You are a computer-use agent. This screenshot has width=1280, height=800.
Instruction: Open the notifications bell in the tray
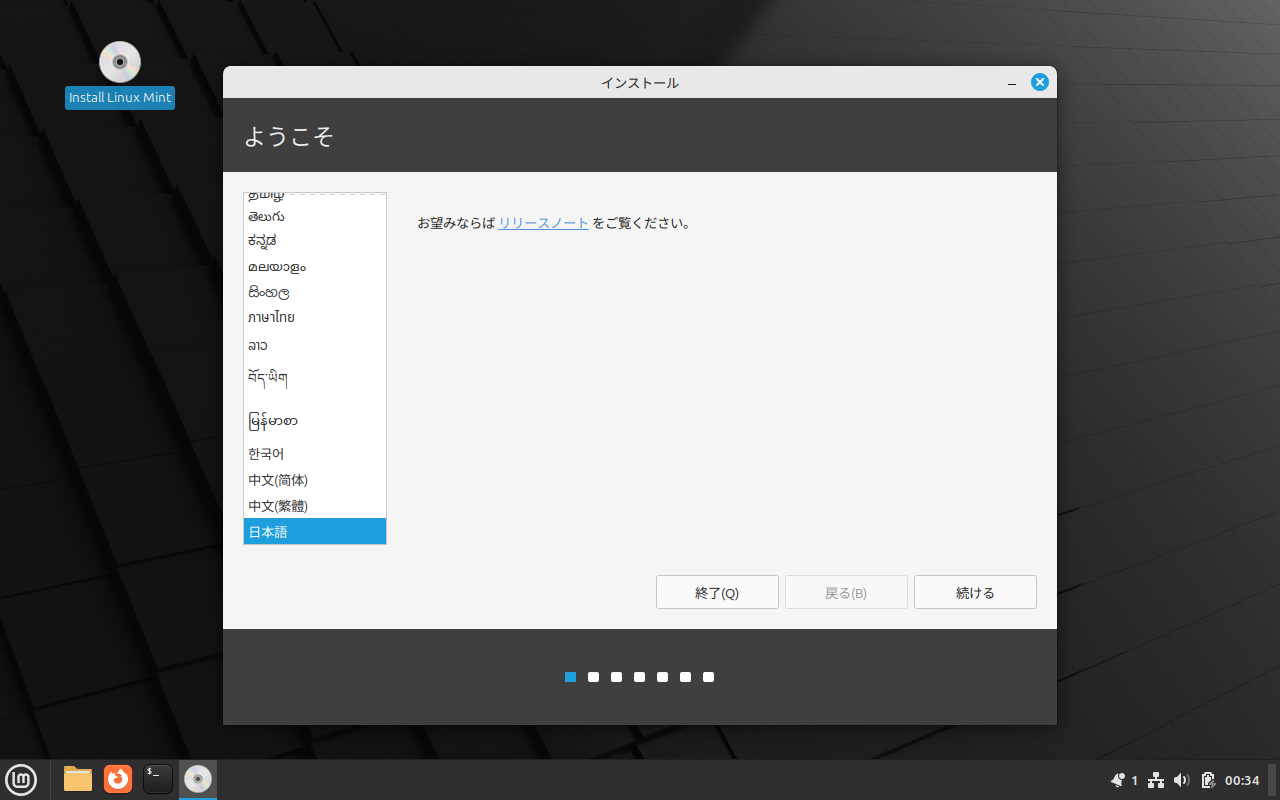[1118, 780]
